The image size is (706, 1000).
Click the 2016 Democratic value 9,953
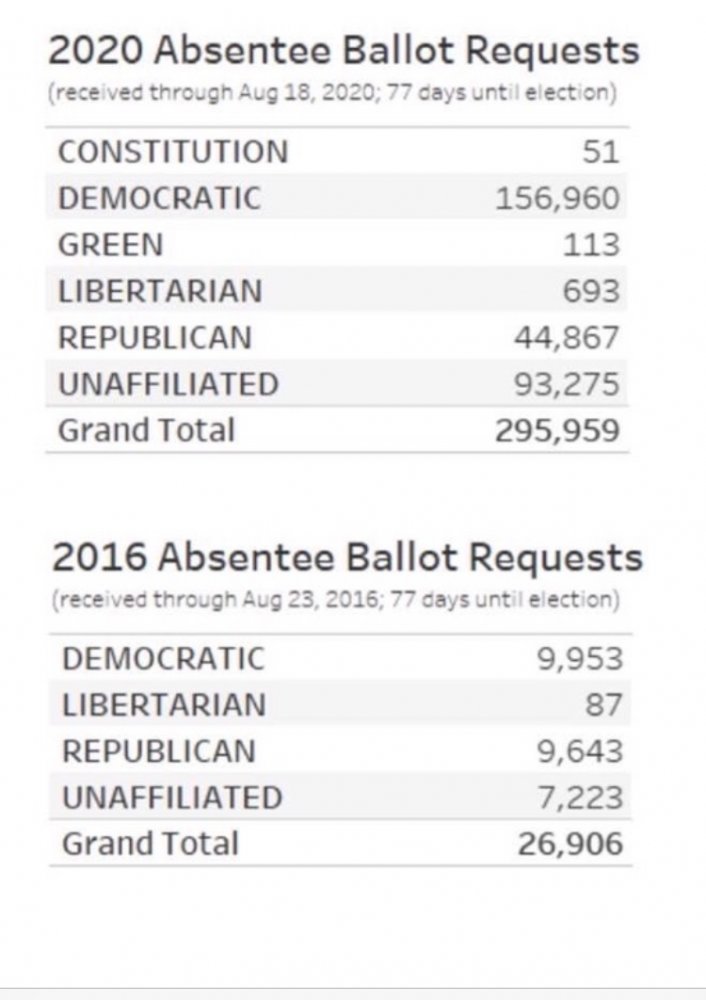[x=580, y=659]
